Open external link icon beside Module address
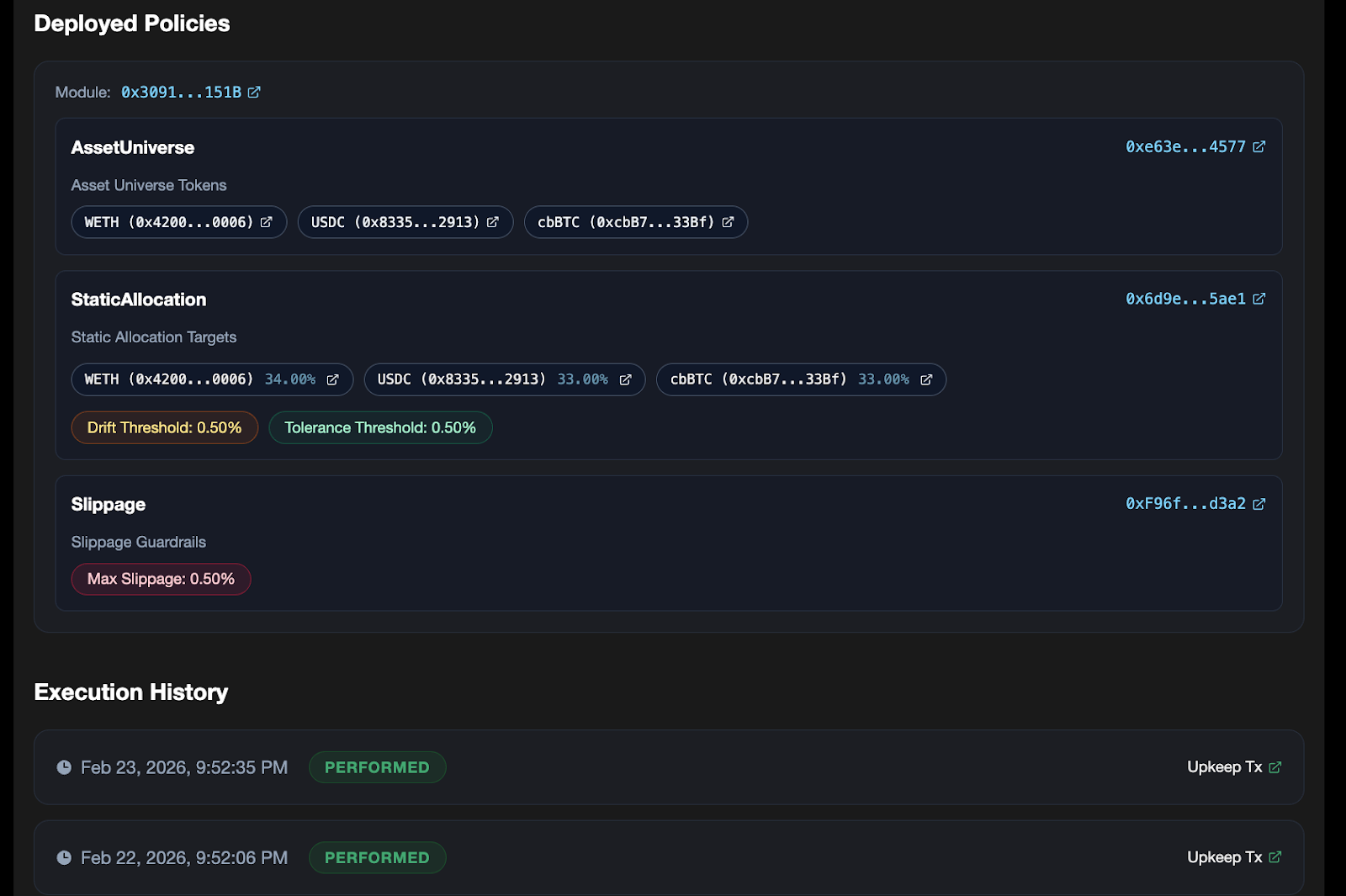The height and width of the screenshot is (896, 1346). tap(254, 93)
